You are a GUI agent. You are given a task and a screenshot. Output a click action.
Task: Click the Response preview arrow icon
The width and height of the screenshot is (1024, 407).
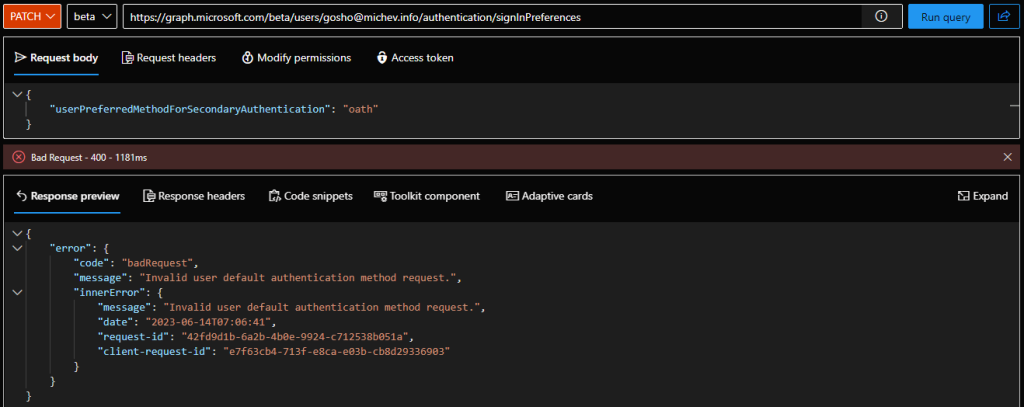20,196
